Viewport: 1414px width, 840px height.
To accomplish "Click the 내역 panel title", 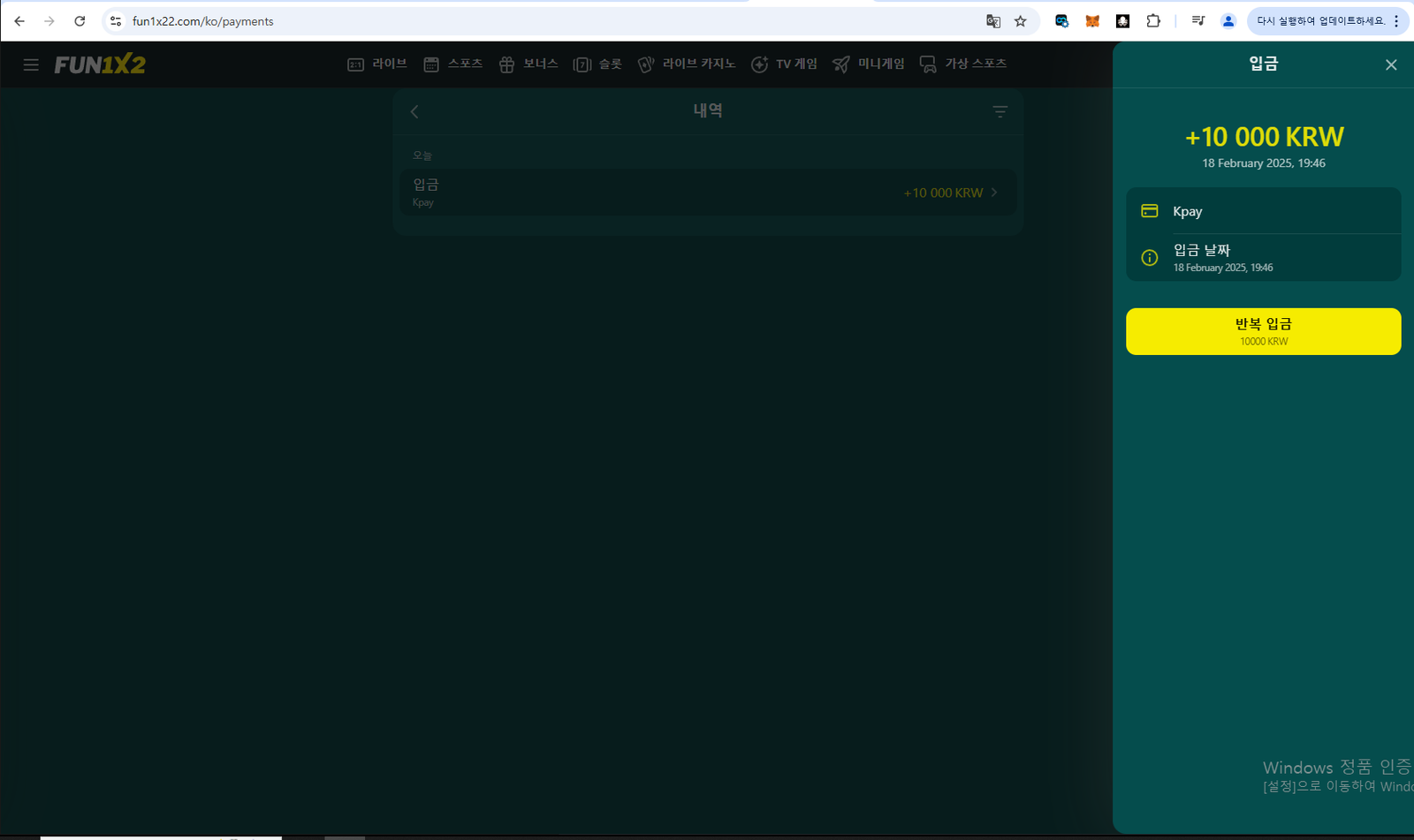I will coord(708,110).
